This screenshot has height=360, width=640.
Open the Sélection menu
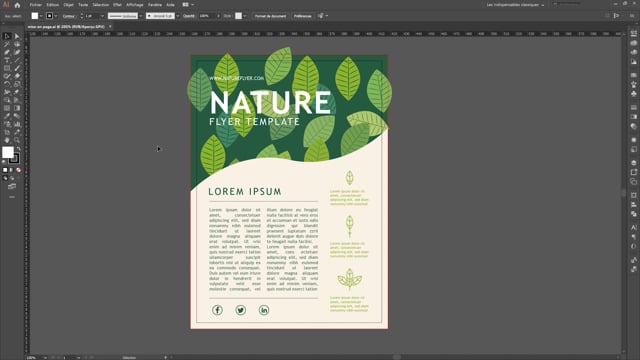pos(100,5)
